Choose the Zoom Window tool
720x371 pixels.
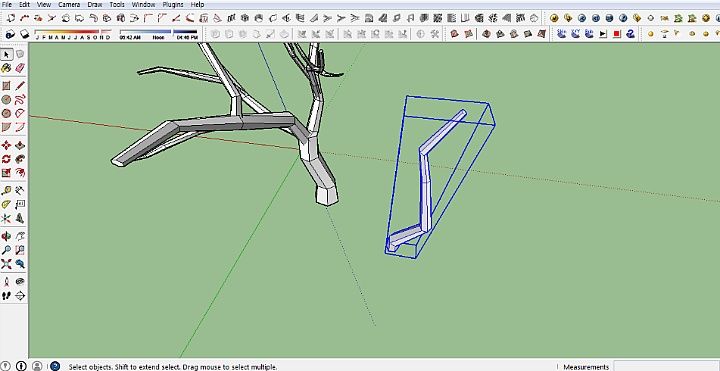tap(20, 250)
